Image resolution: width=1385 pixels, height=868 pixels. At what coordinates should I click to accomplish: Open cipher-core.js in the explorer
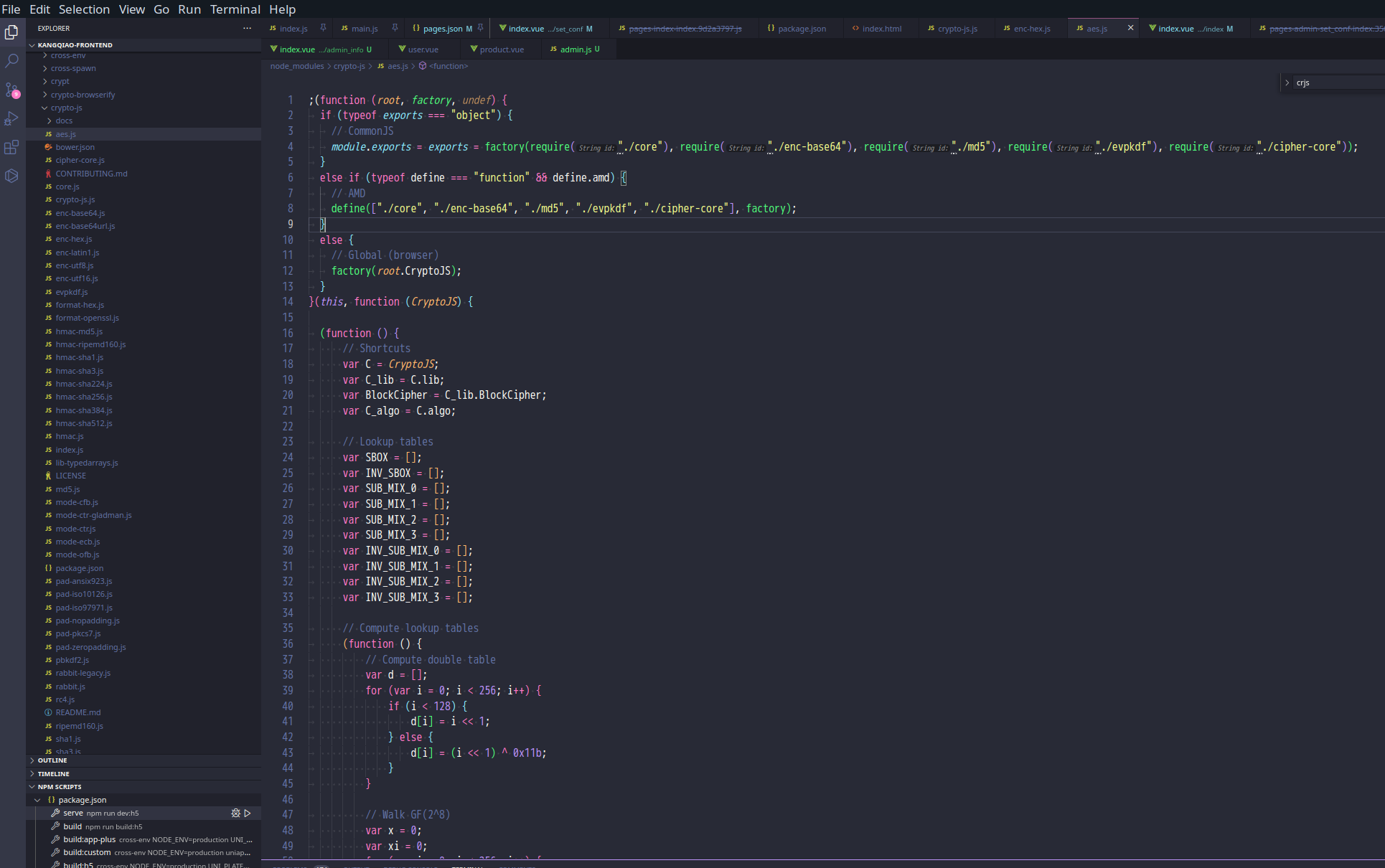80,161
